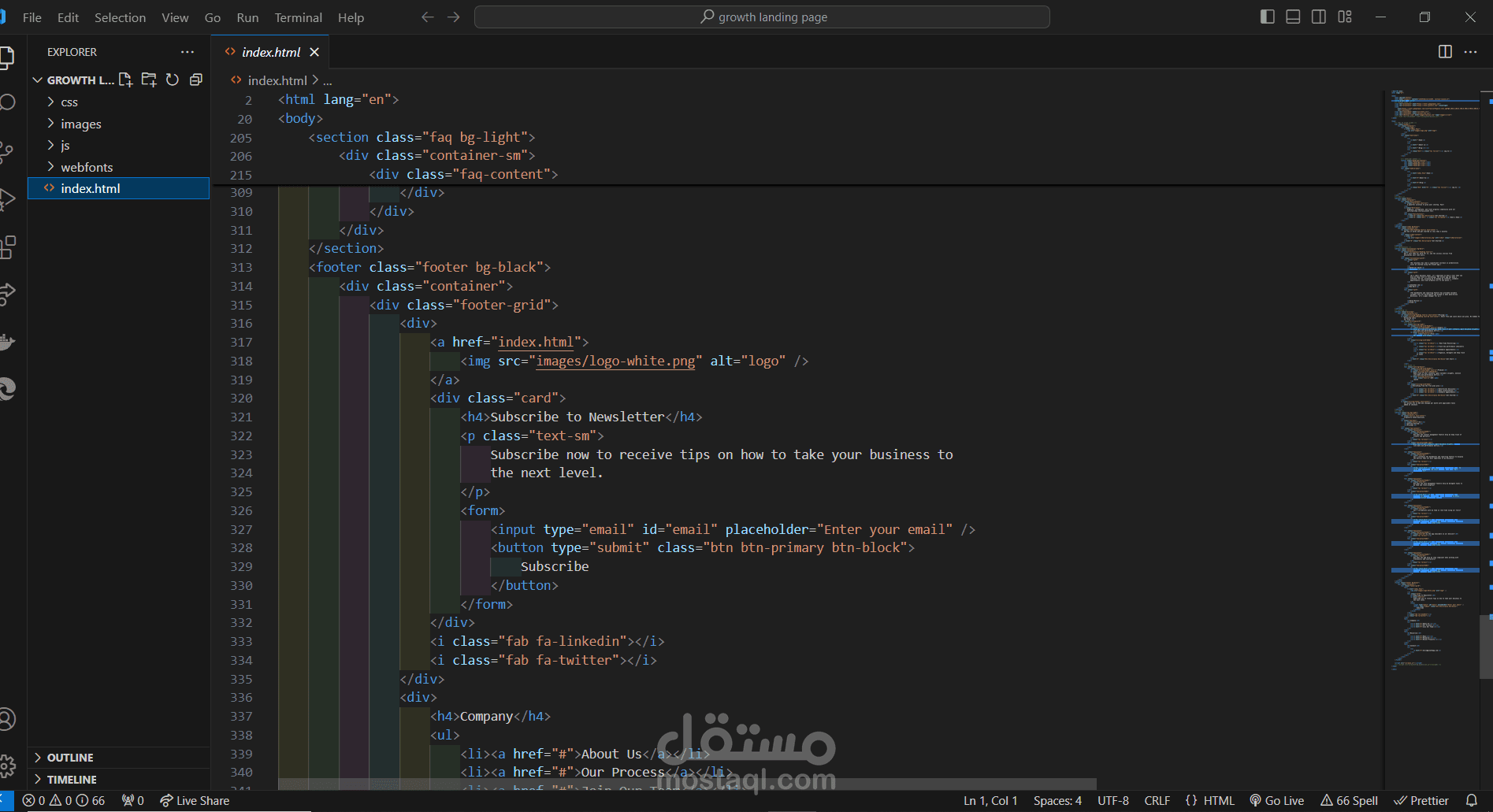Image resolution: width=1493 pixels, height=812 pixels.
Task: Change encoding via UTF-8
Action: [1113, 801]
